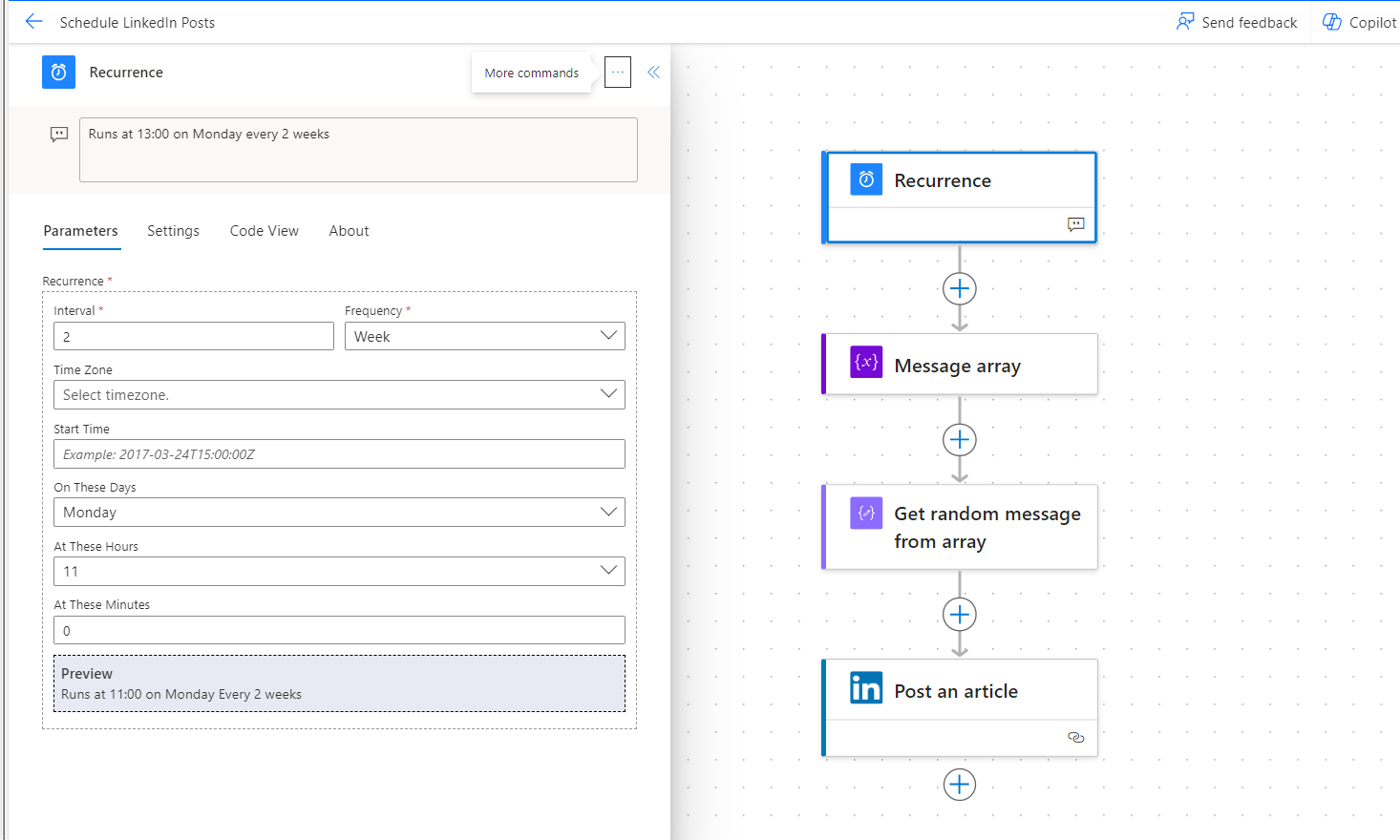Expand the On These Days dropdown
The image size is (1400, 840).
tap(339, 513)
